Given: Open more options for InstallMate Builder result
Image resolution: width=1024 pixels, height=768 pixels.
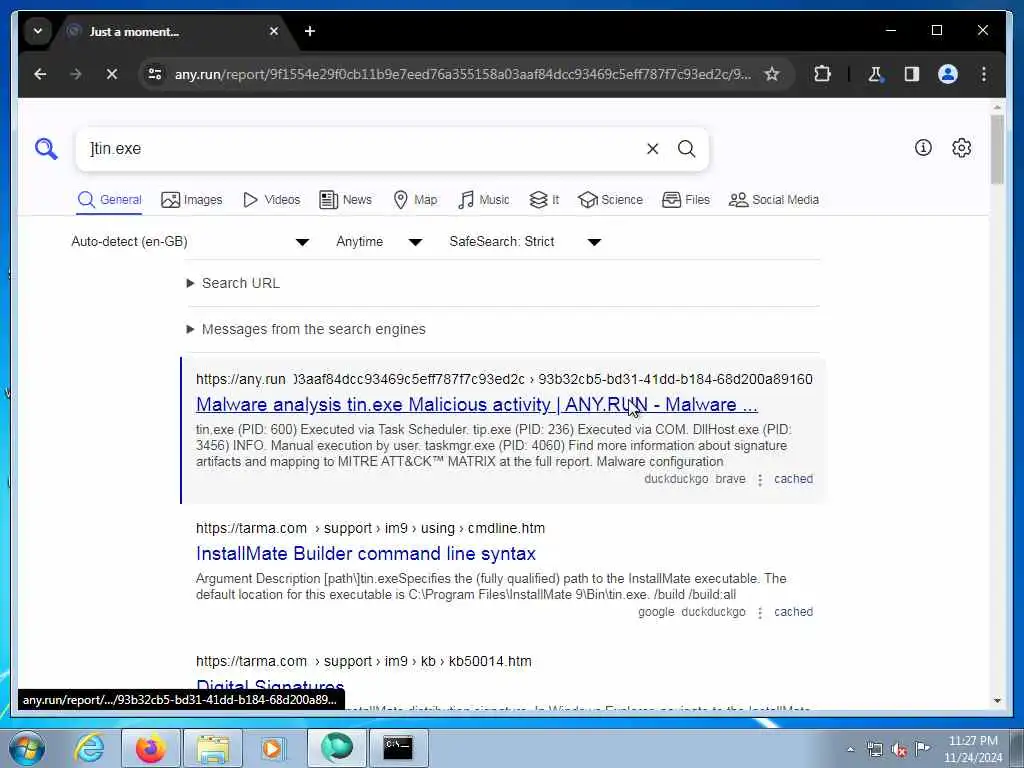Looking at the screenshot, I should click(760, 613).
